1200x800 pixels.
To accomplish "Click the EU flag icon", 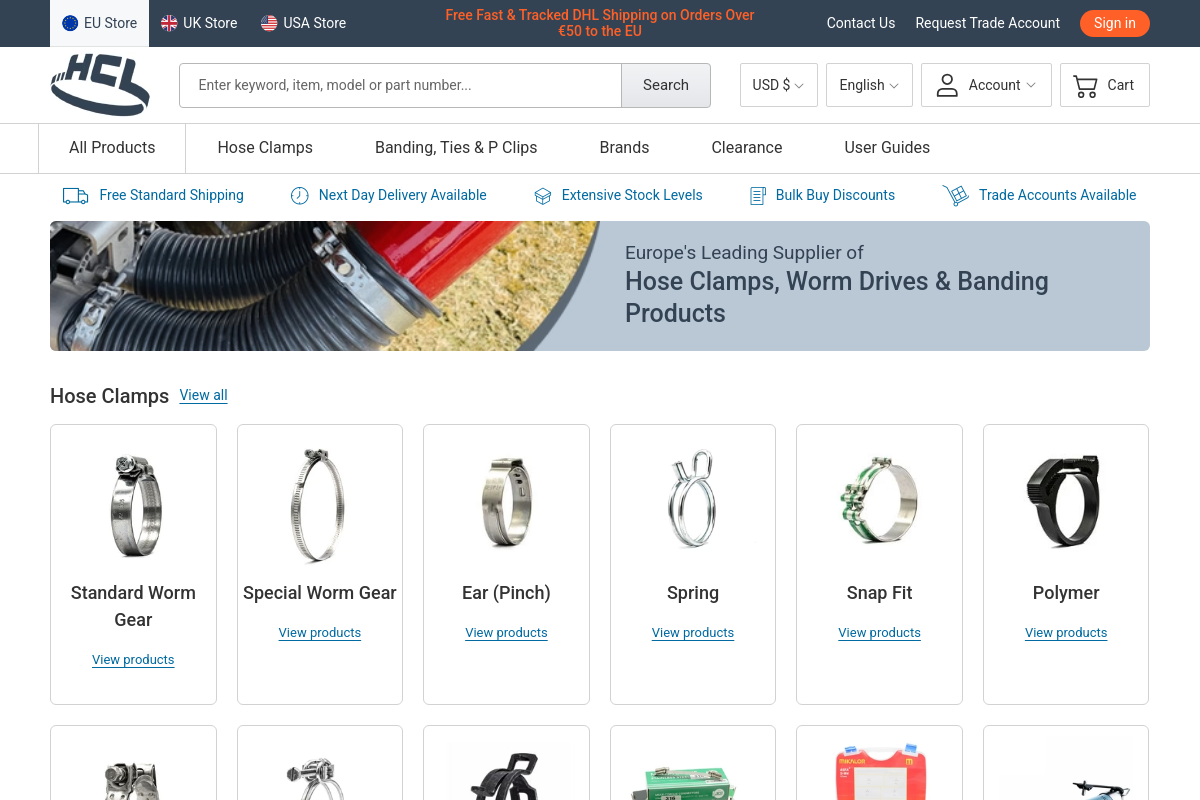I will click(x=70, y=23).
